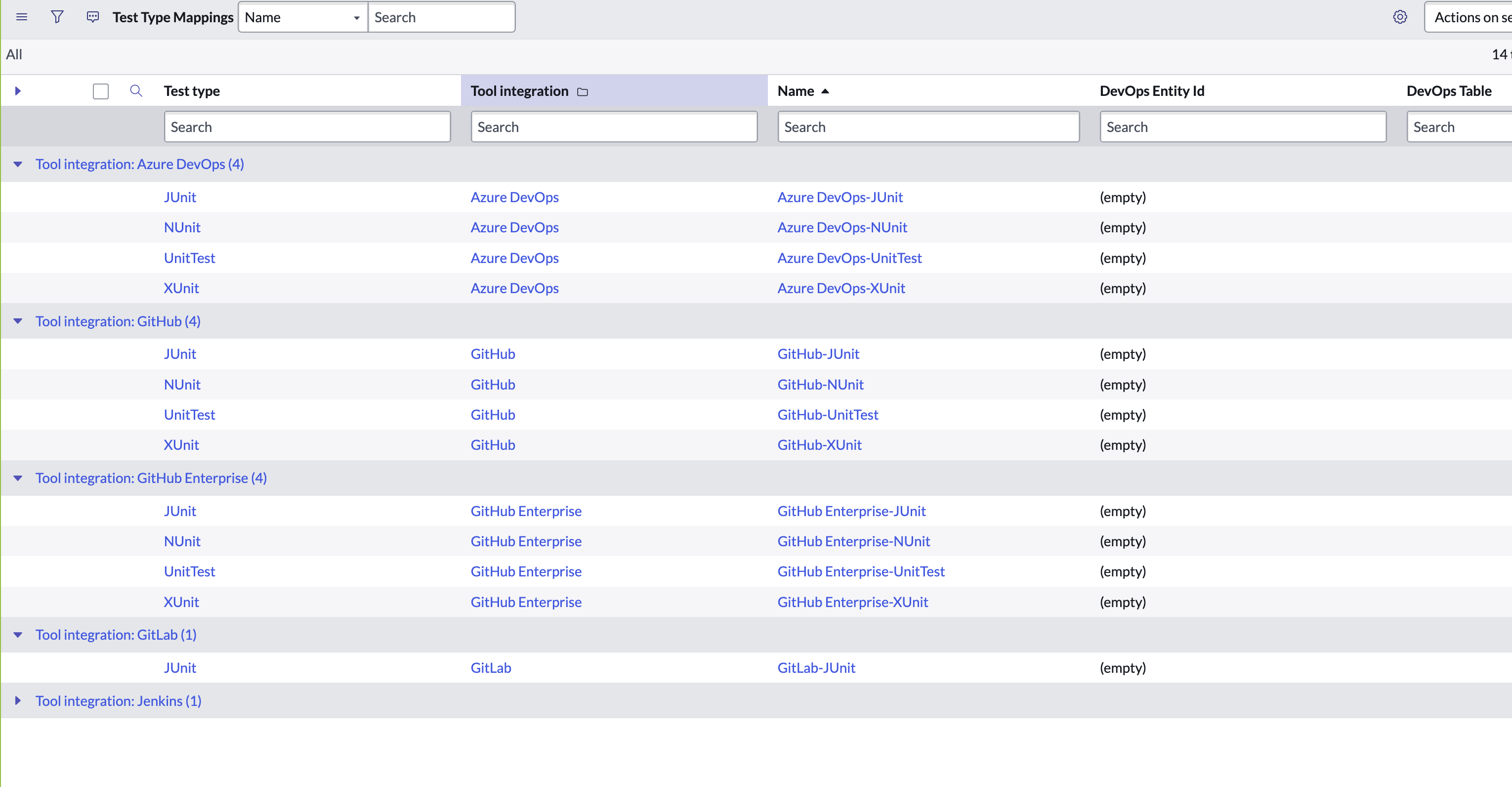Open the GitHub-NUnit record
1512x787 pixels.
pos(821,385)
